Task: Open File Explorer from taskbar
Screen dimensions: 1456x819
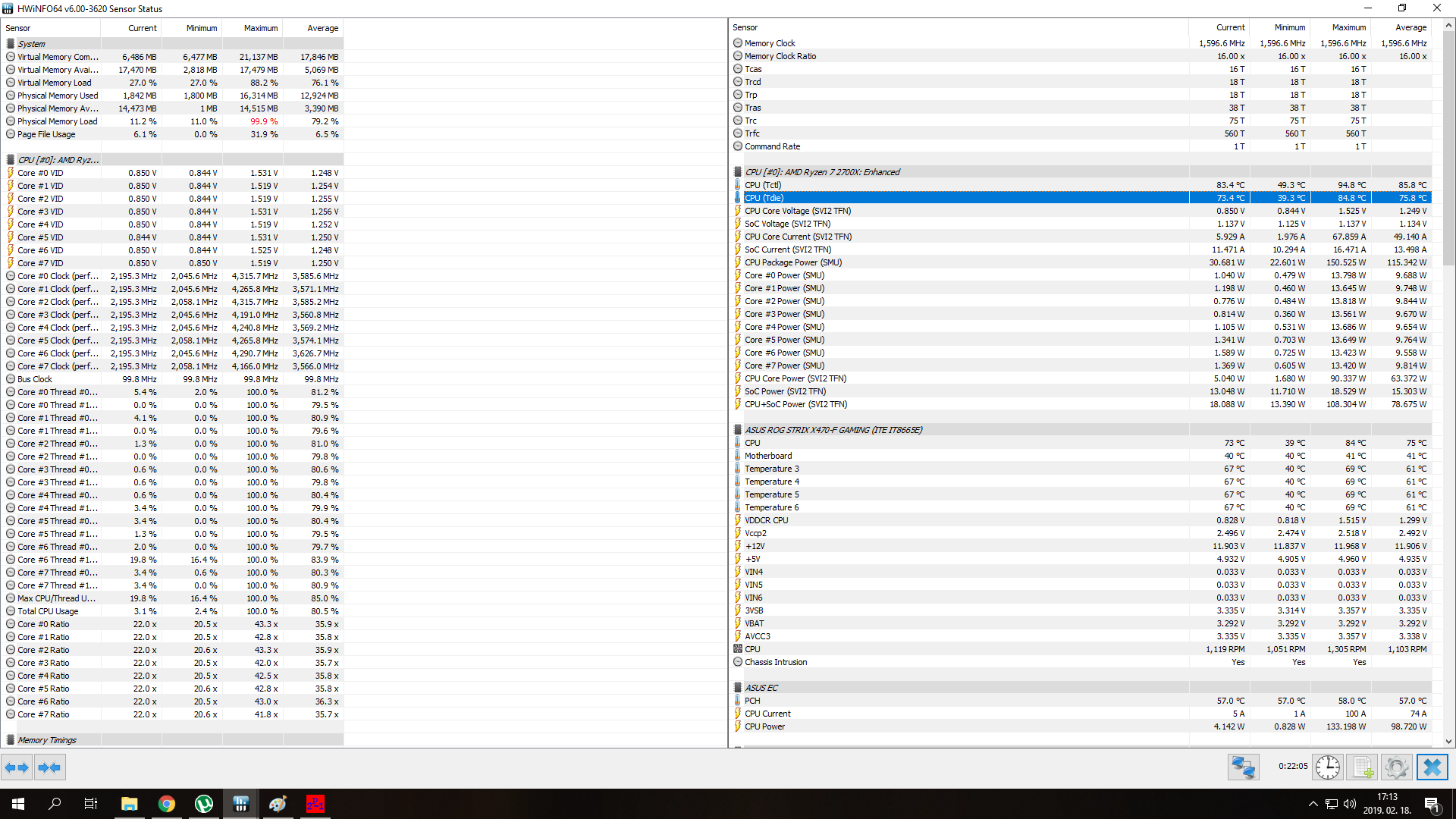Action: coord(129,804)
